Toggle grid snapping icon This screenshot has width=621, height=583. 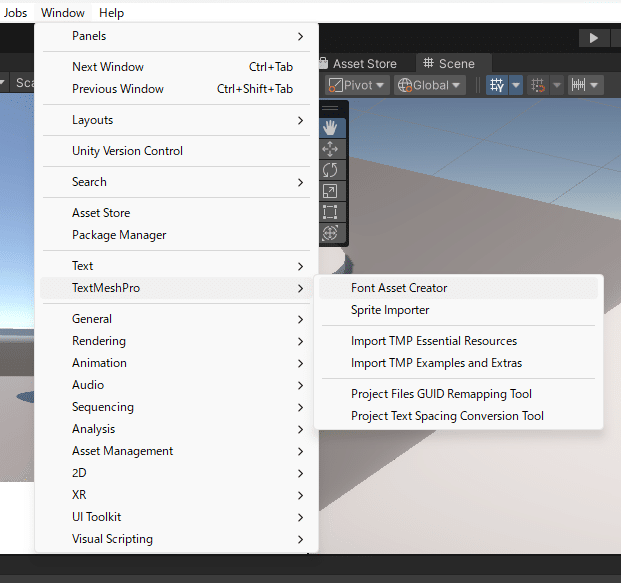point(538,85)
